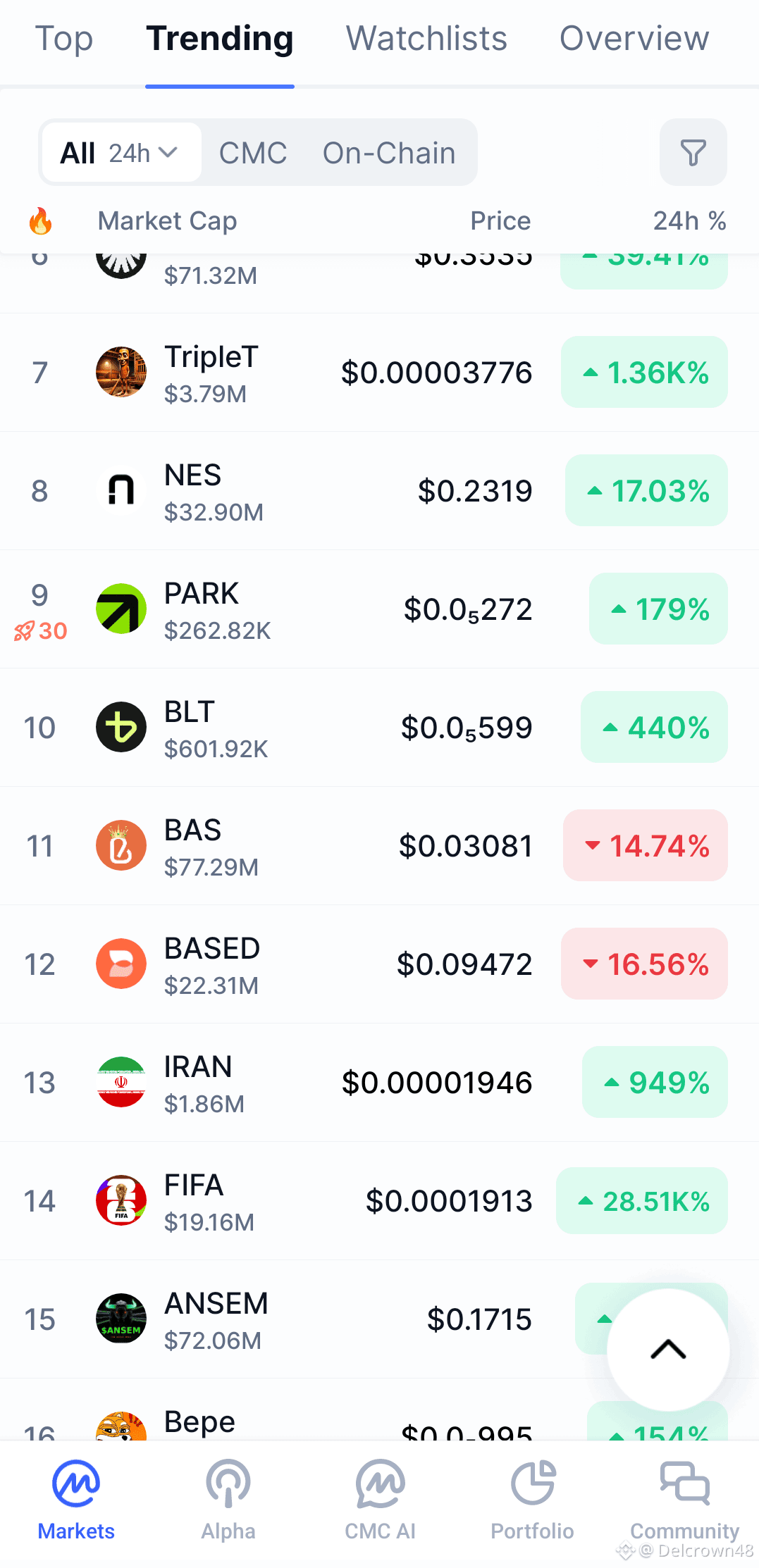The width and height of the screenshot is (759, 1568).
Task: Open the Alpha section icon
Action: click(228, 1483)
